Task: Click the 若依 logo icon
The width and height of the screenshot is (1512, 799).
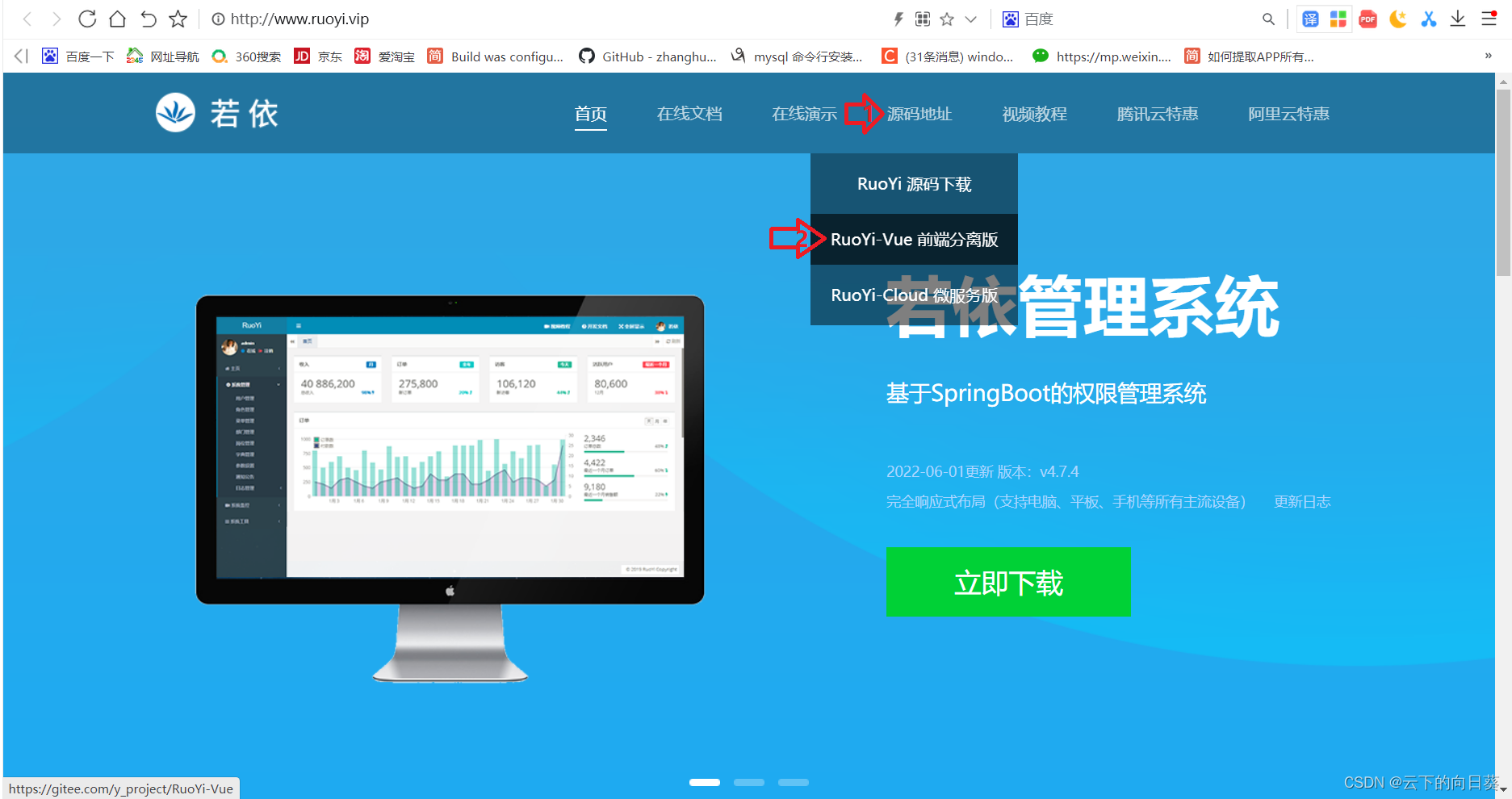Action: [x=175, y=112]
